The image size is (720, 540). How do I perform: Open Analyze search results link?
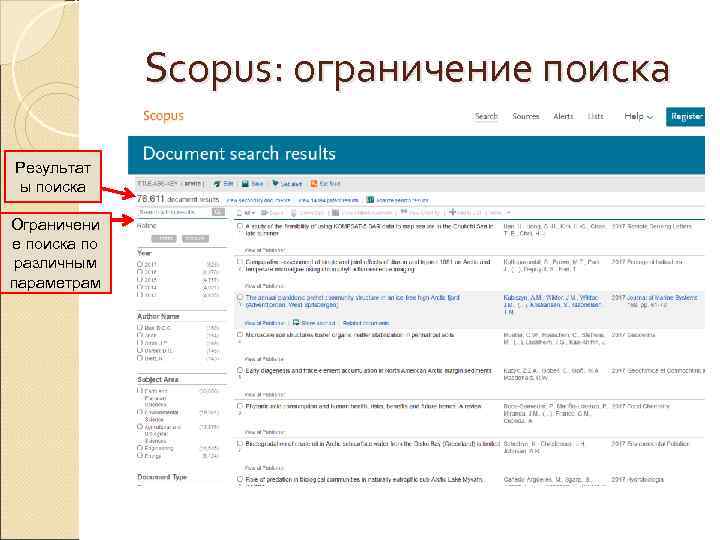[x=402, y=200]
